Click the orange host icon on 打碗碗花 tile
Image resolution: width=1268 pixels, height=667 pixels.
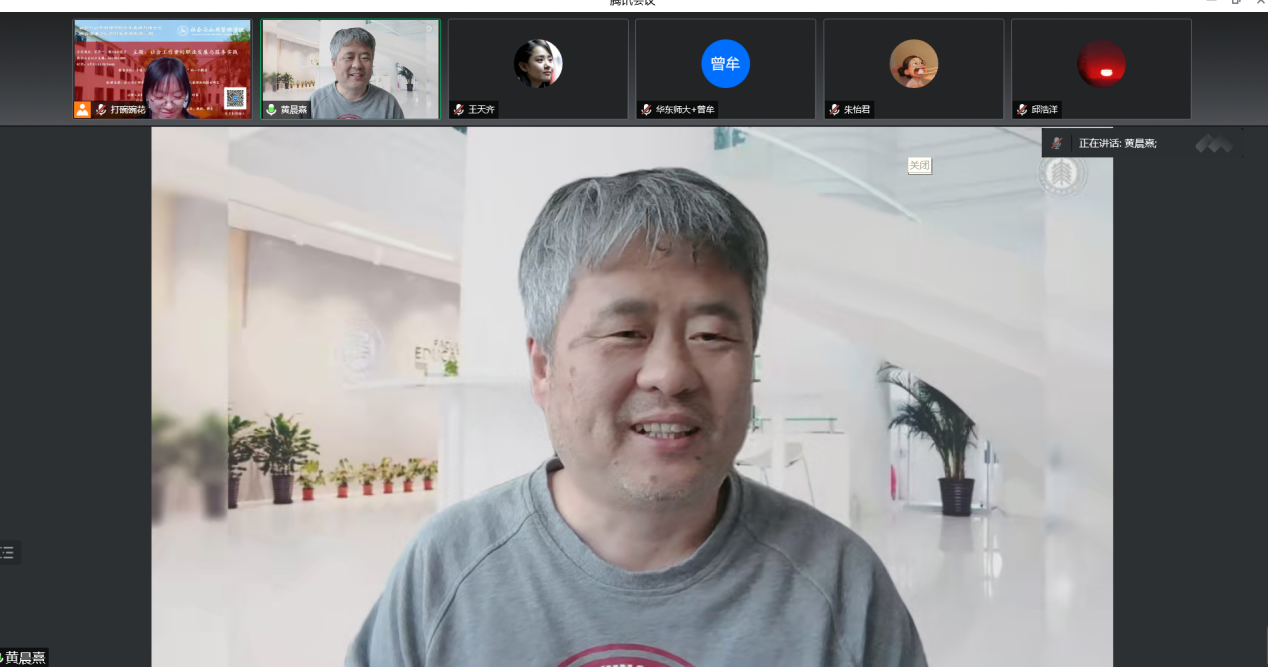tap(82, 110)
